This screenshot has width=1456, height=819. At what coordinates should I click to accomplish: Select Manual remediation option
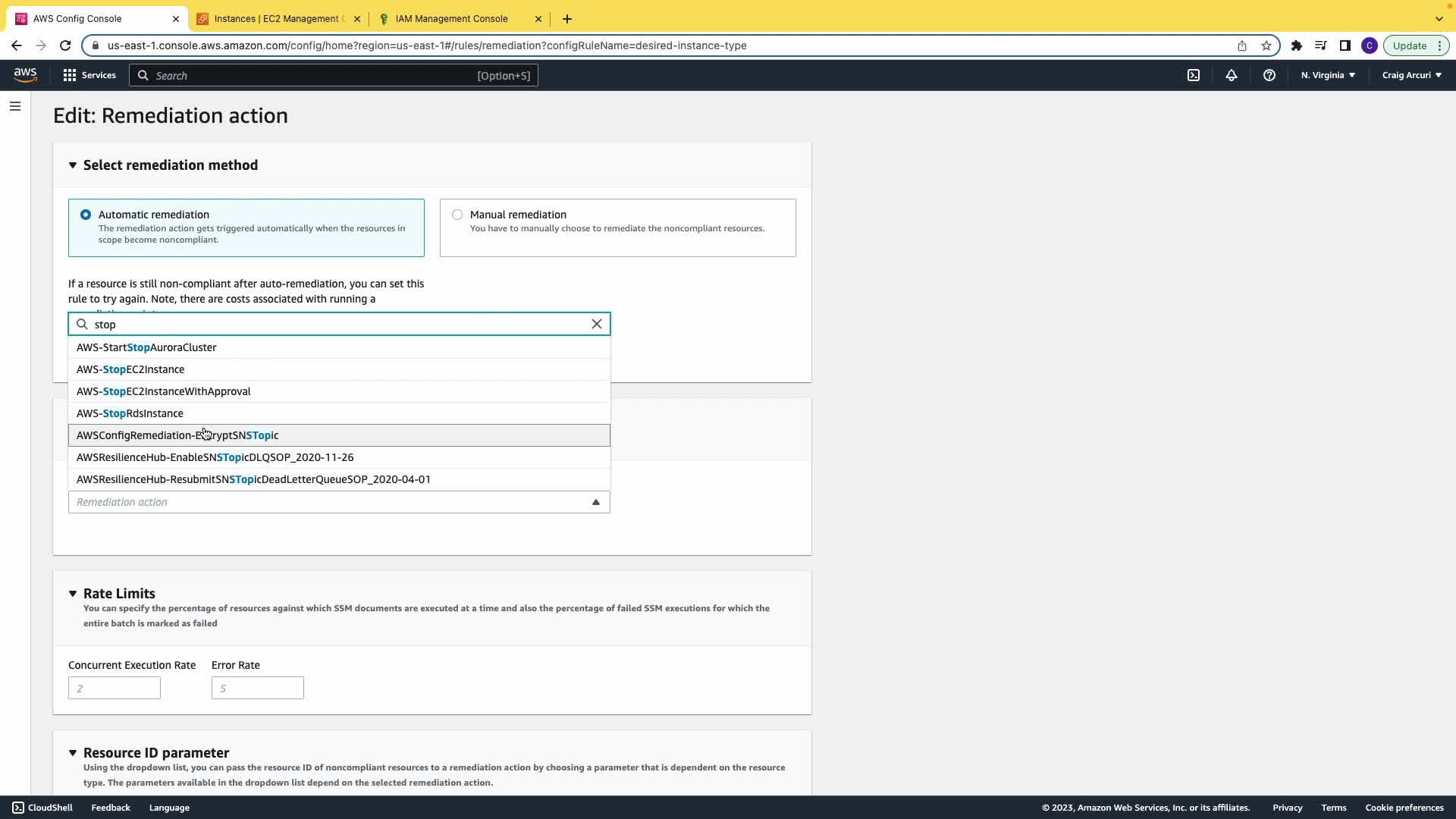click(x=457, y=215)
